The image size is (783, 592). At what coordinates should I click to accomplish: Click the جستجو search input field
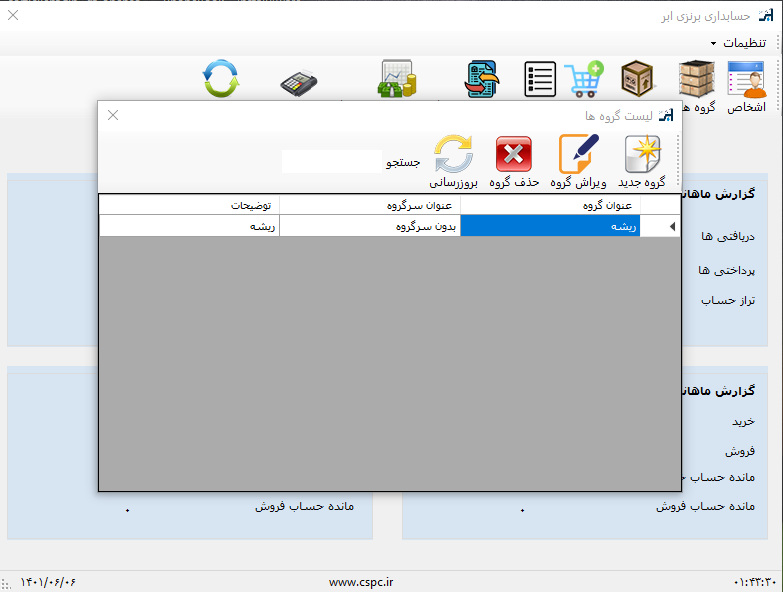331,161
